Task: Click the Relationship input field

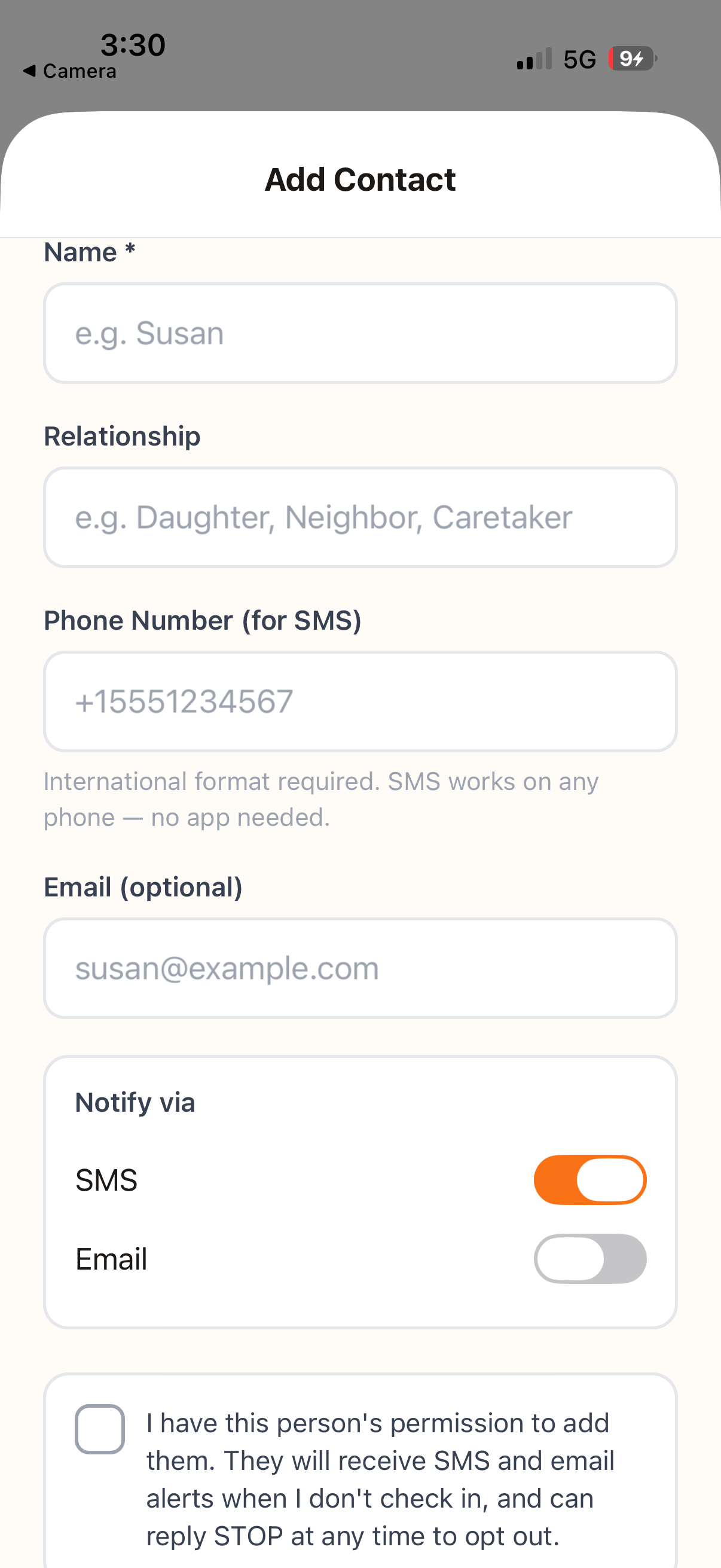Action: pyautogui.click(x=360, y=517)
